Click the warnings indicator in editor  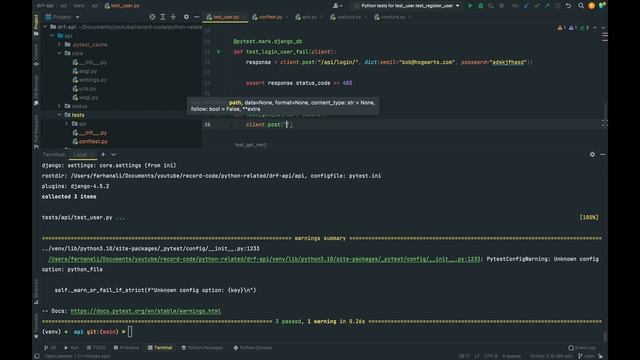point(562,28)
